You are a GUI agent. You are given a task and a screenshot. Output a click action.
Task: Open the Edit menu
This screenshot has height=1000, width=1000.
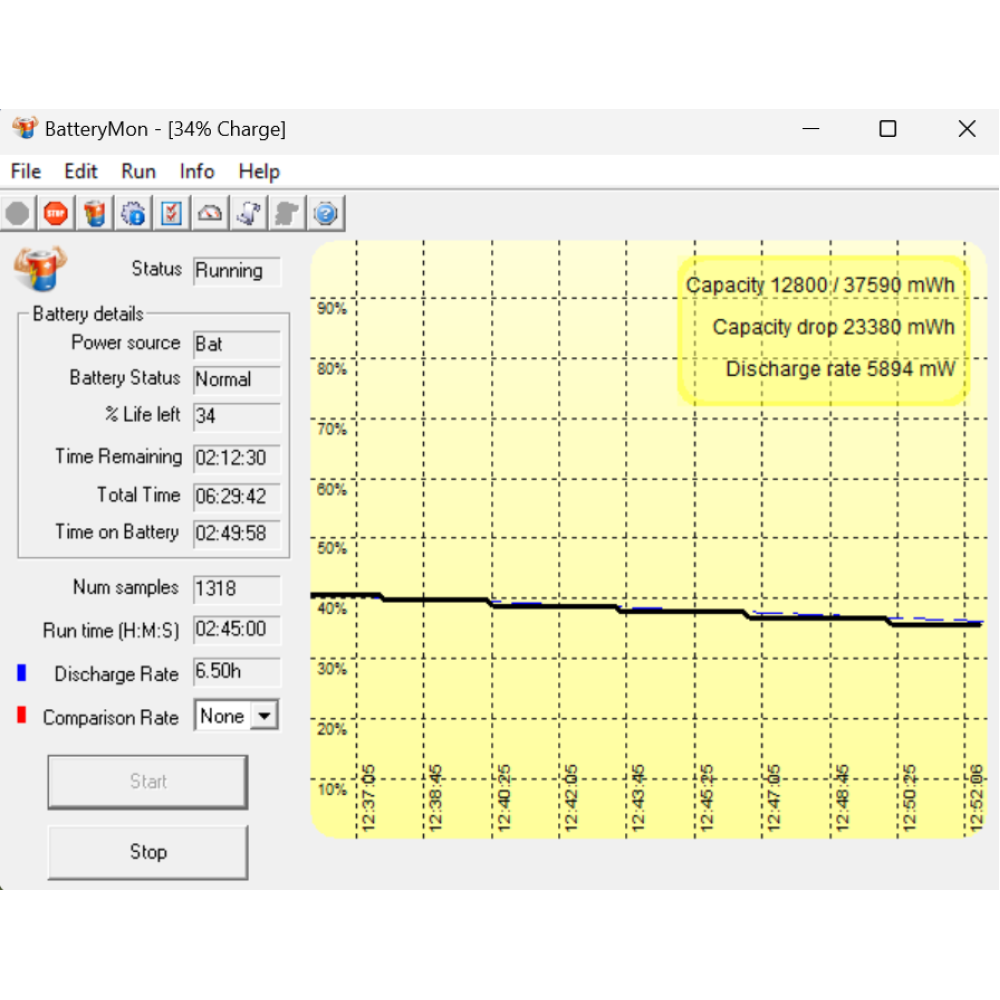click(81, 171)
